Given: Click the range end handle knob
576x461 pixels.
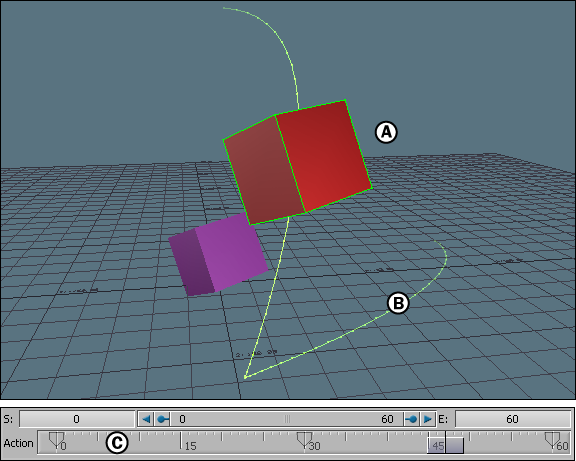Looking at the screenshot, I should click(412, 419).
